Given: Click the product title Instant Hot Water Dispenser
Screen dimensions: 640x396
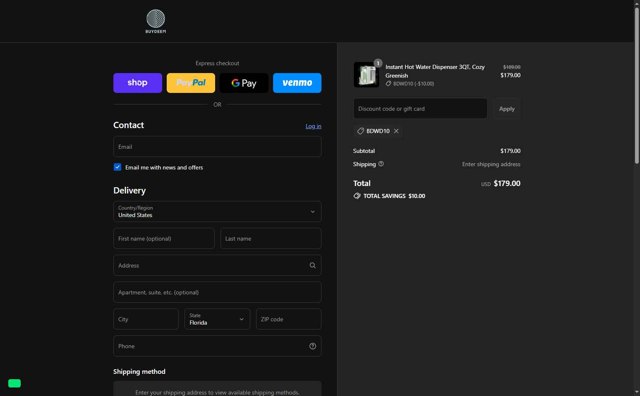Looking at the screenshot, I should click(435, 71).
